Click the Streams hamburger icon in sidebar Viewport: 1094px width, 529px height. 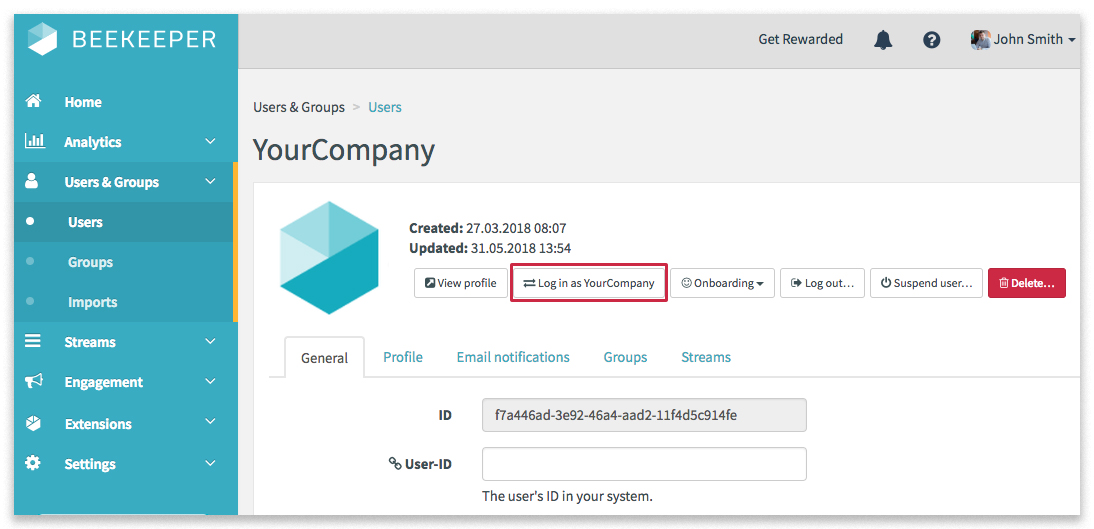(34, 341)
